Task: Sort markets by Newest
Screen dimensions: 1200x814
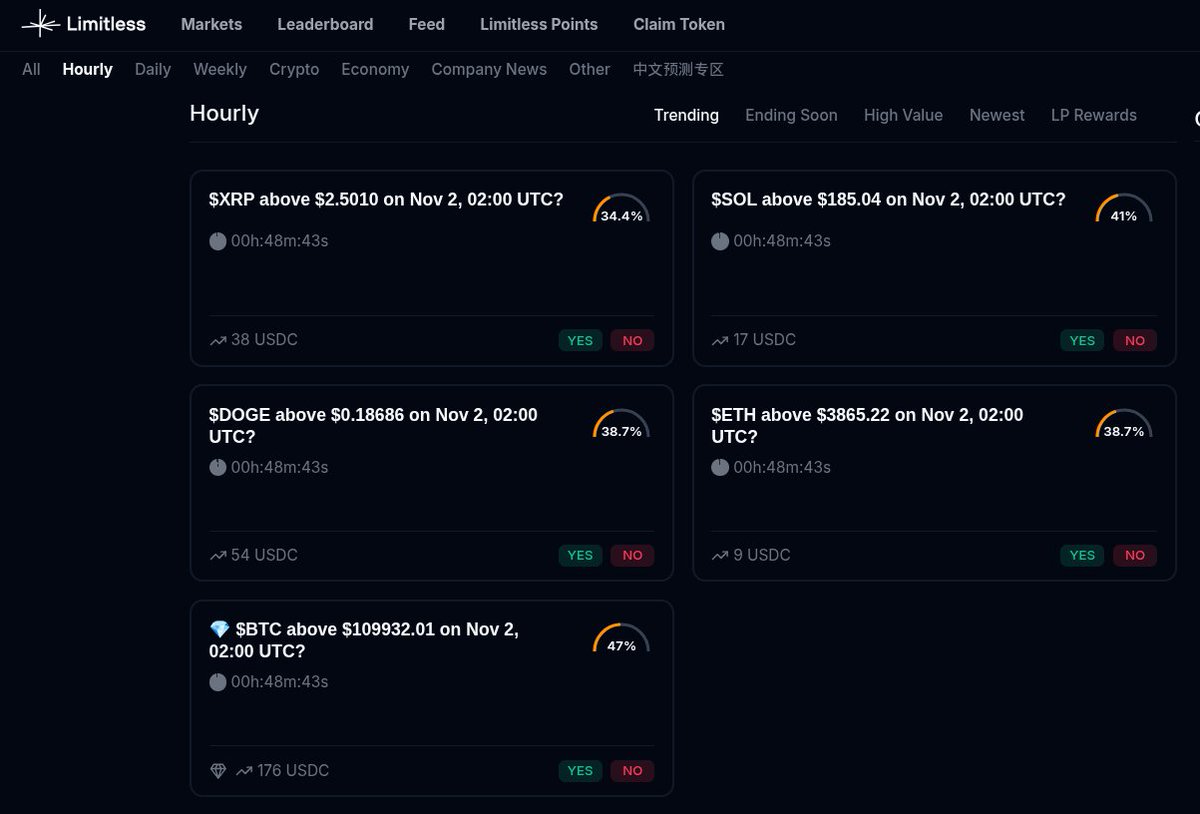Action: [997, 115]
